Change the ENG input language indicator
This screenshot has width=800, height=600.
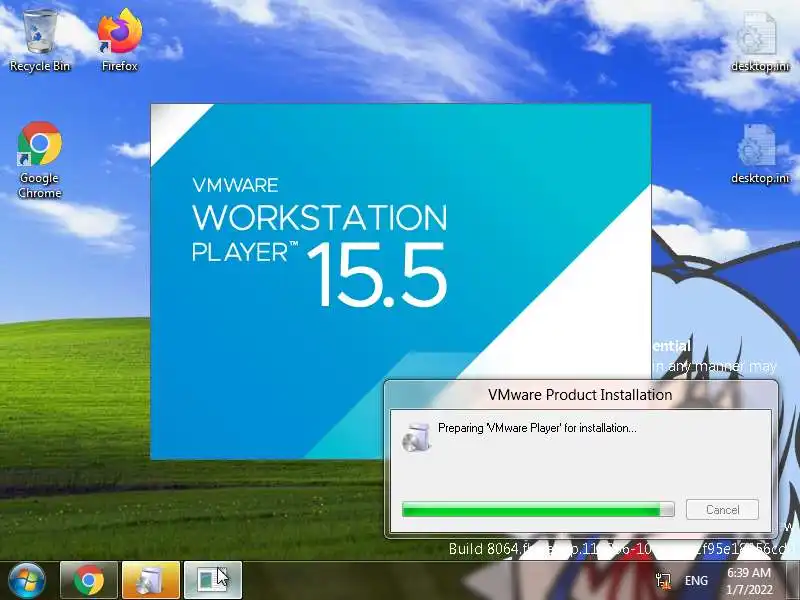click(696, 581)
